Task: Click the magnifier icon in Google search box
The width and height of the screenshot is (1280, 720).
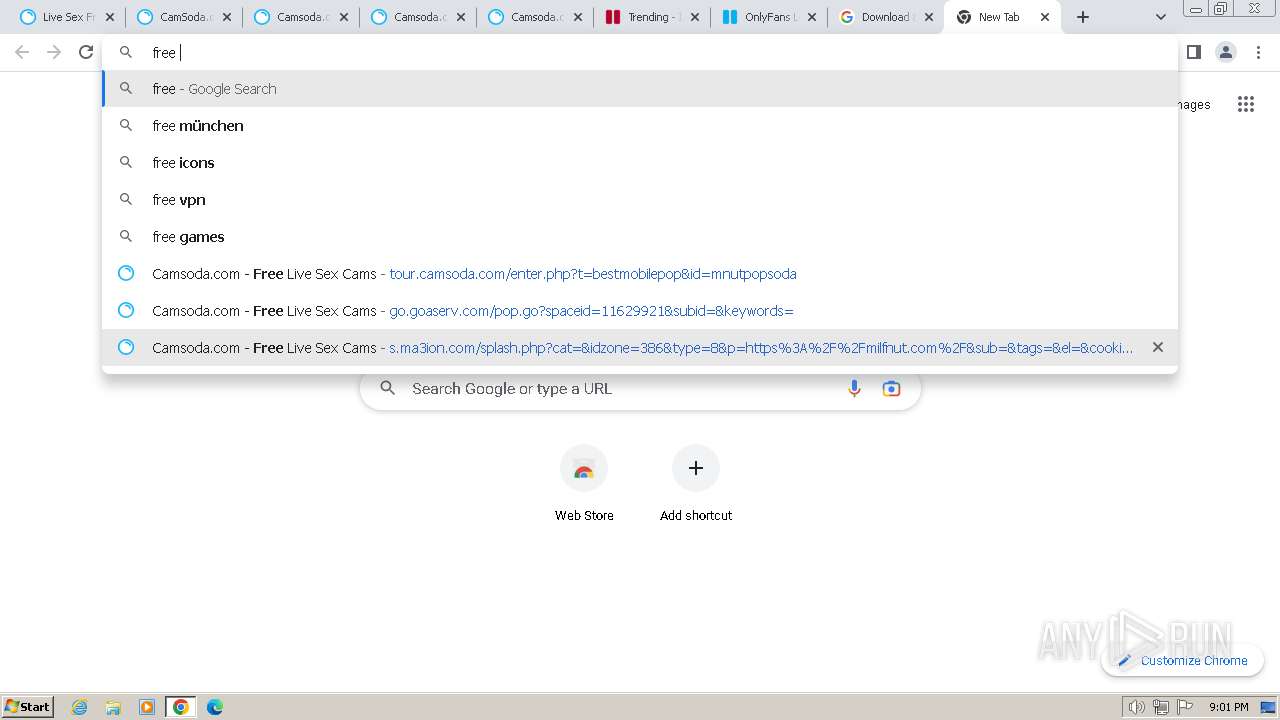Action: coord(388,388)
